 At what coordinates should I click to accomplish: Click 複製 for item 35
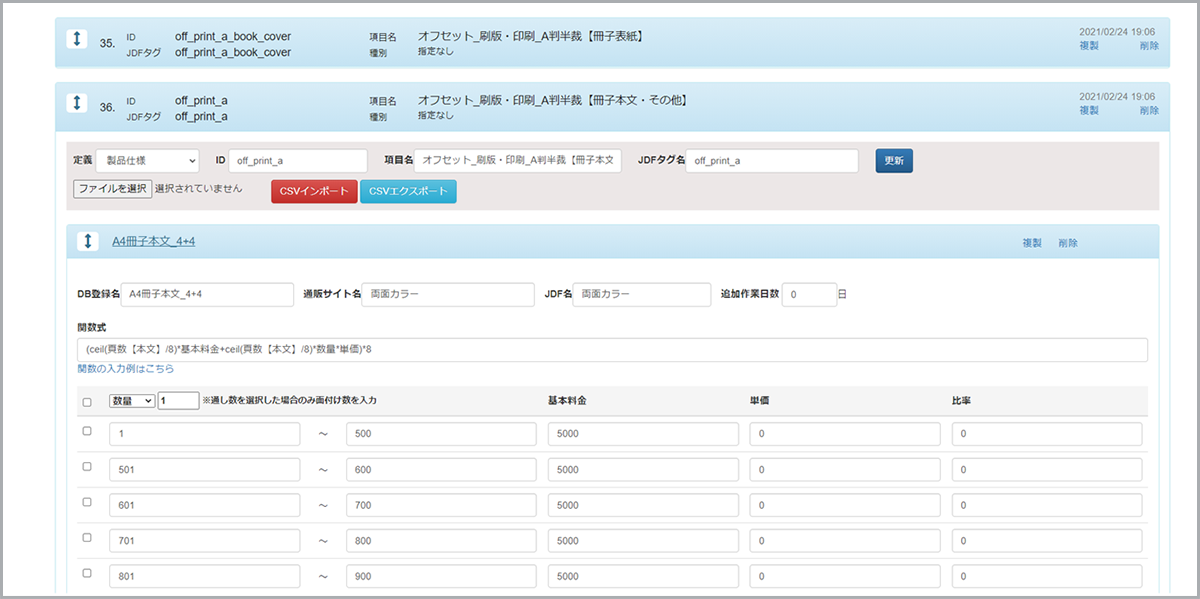pos(1089,46)
